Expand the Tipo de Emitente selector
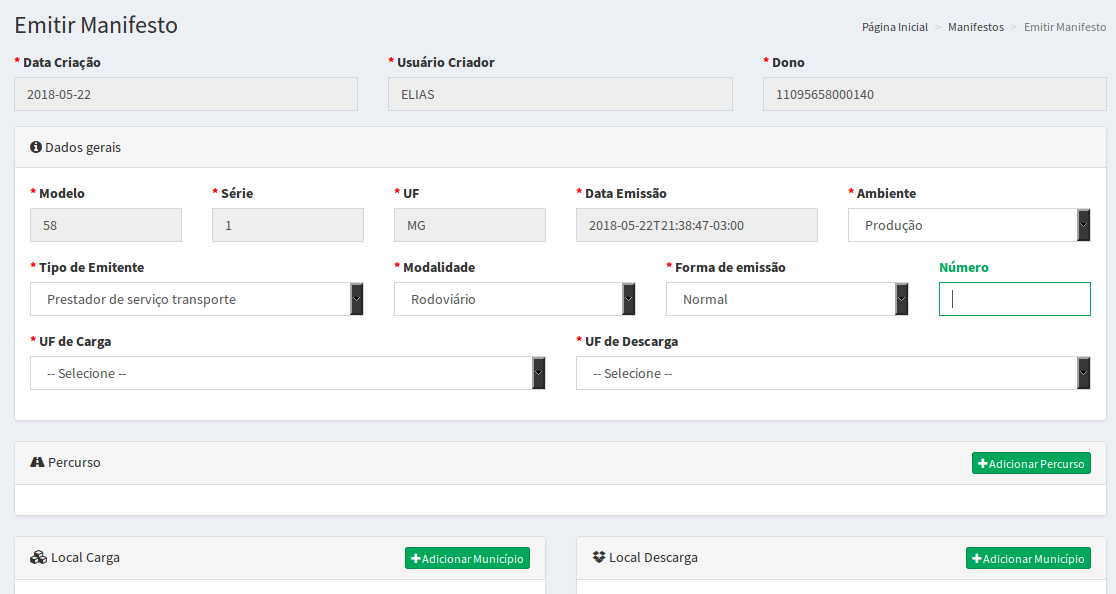 tap(196, 299)
